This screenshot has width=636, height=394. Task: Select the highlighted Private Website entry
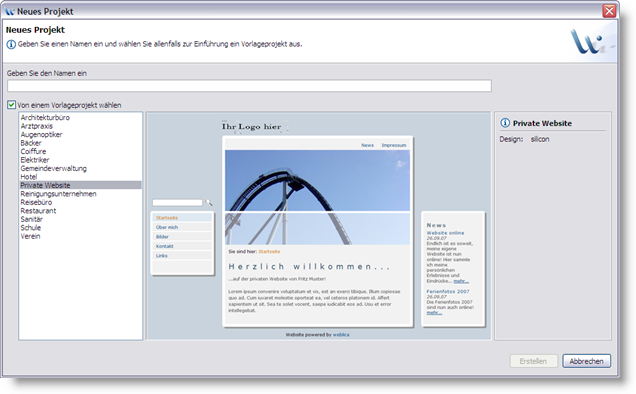click(81, 185)
